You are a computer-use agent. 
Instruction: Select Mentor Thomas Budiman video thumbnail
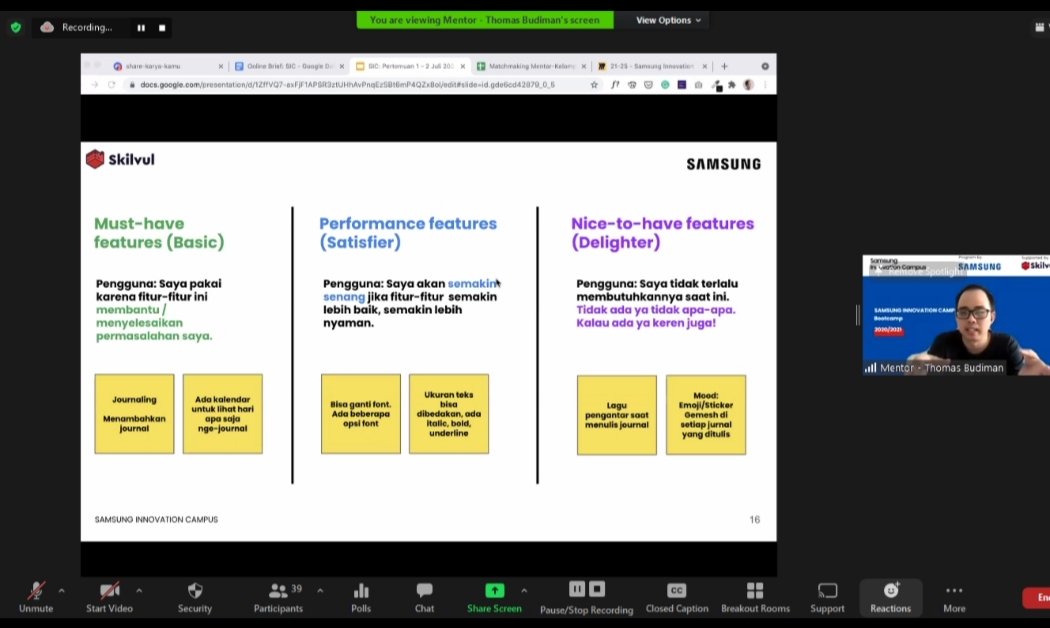(955, 315)
